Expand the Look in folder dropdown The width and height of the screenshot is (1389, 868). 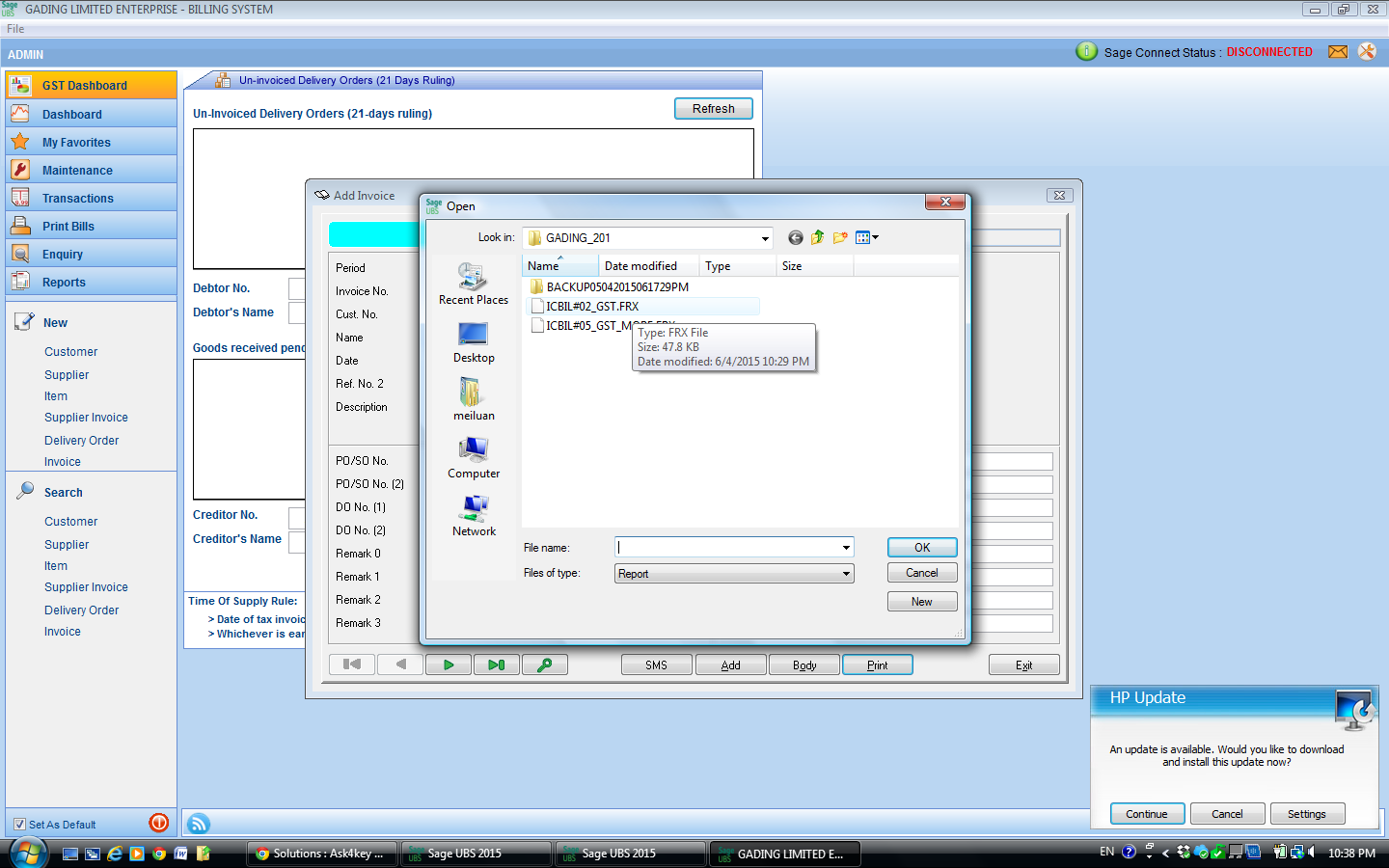(x=765, y=238)
